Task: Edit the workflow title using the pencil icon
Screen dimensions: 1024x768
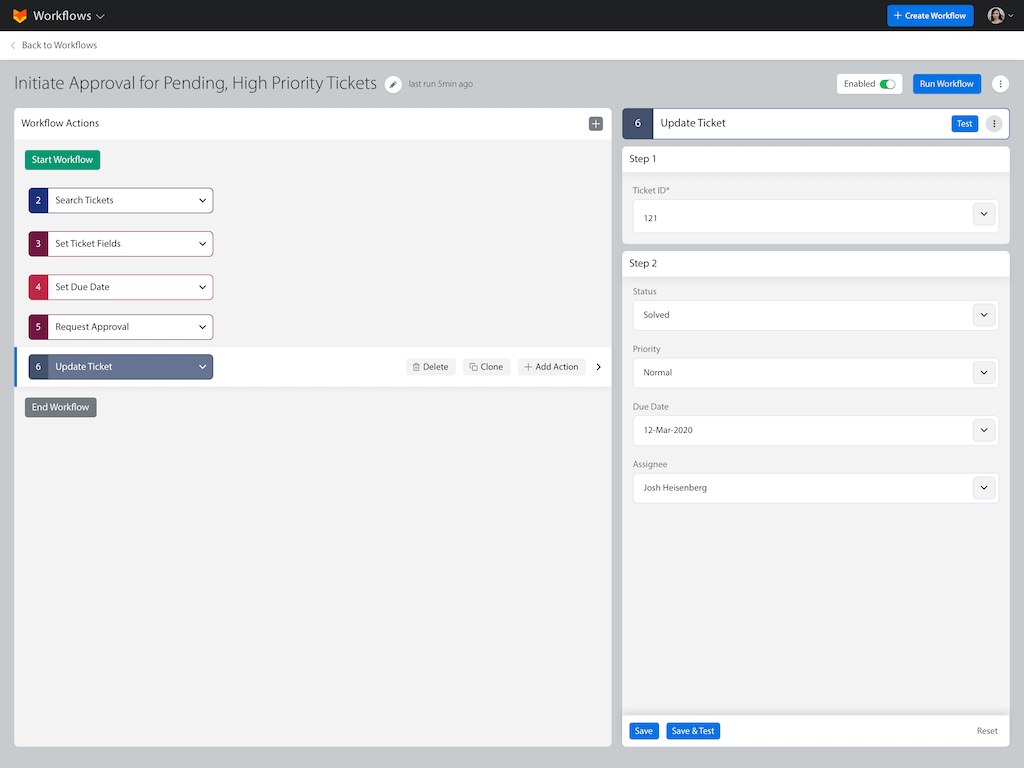Action: click(x=393, y=84)
